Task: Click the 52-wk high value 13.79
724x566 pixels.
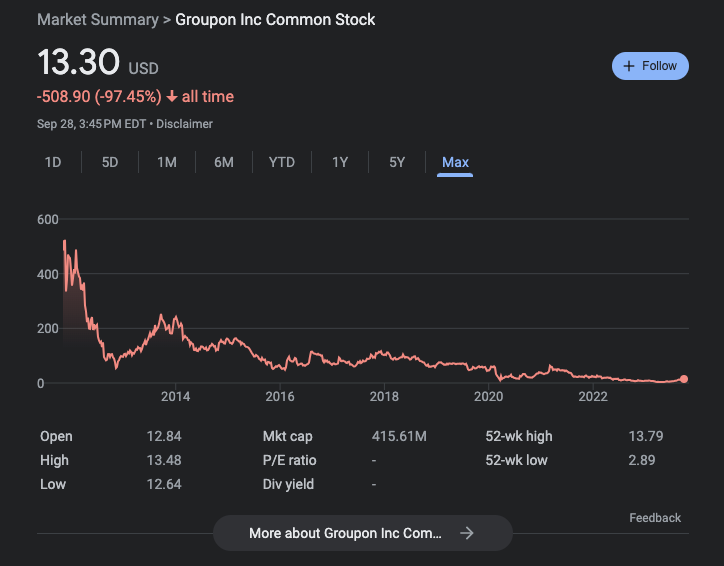Action: pyautogui.click(x=646, y=436)
